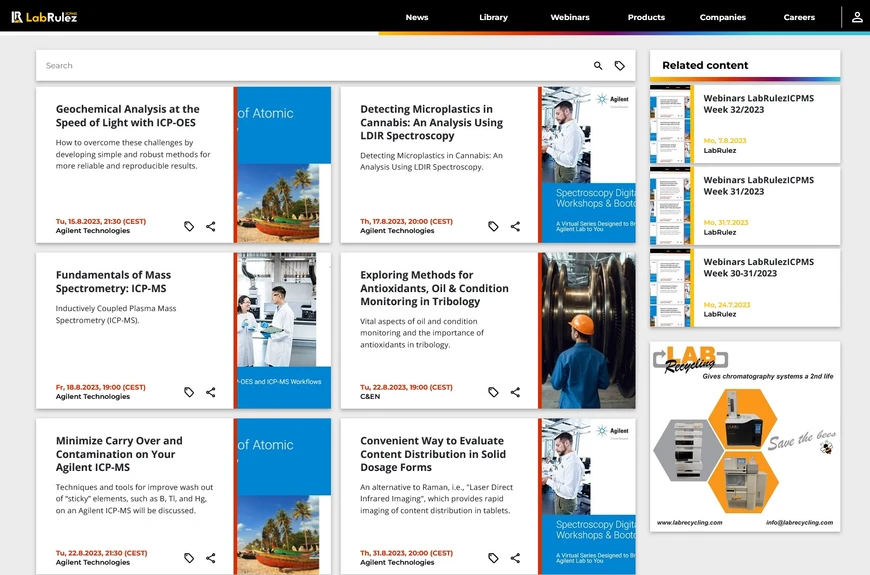Open the user account icon

857,17
